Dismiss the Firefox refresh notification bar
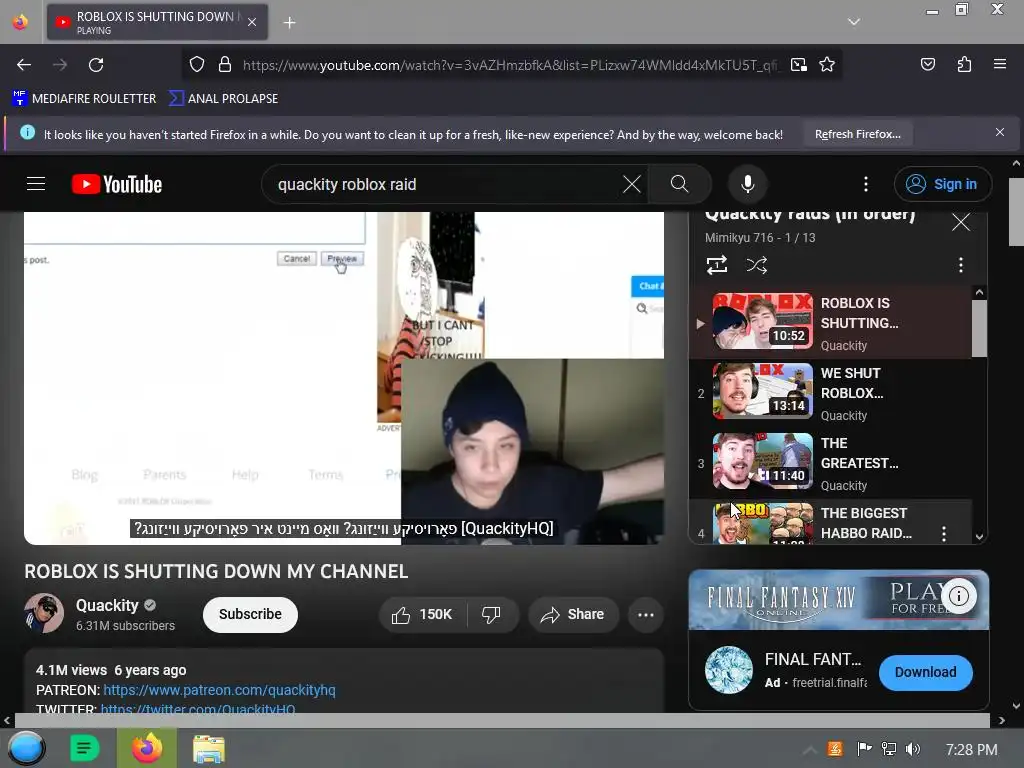This screenshot has width=1024, height=768. [1000, 133]
